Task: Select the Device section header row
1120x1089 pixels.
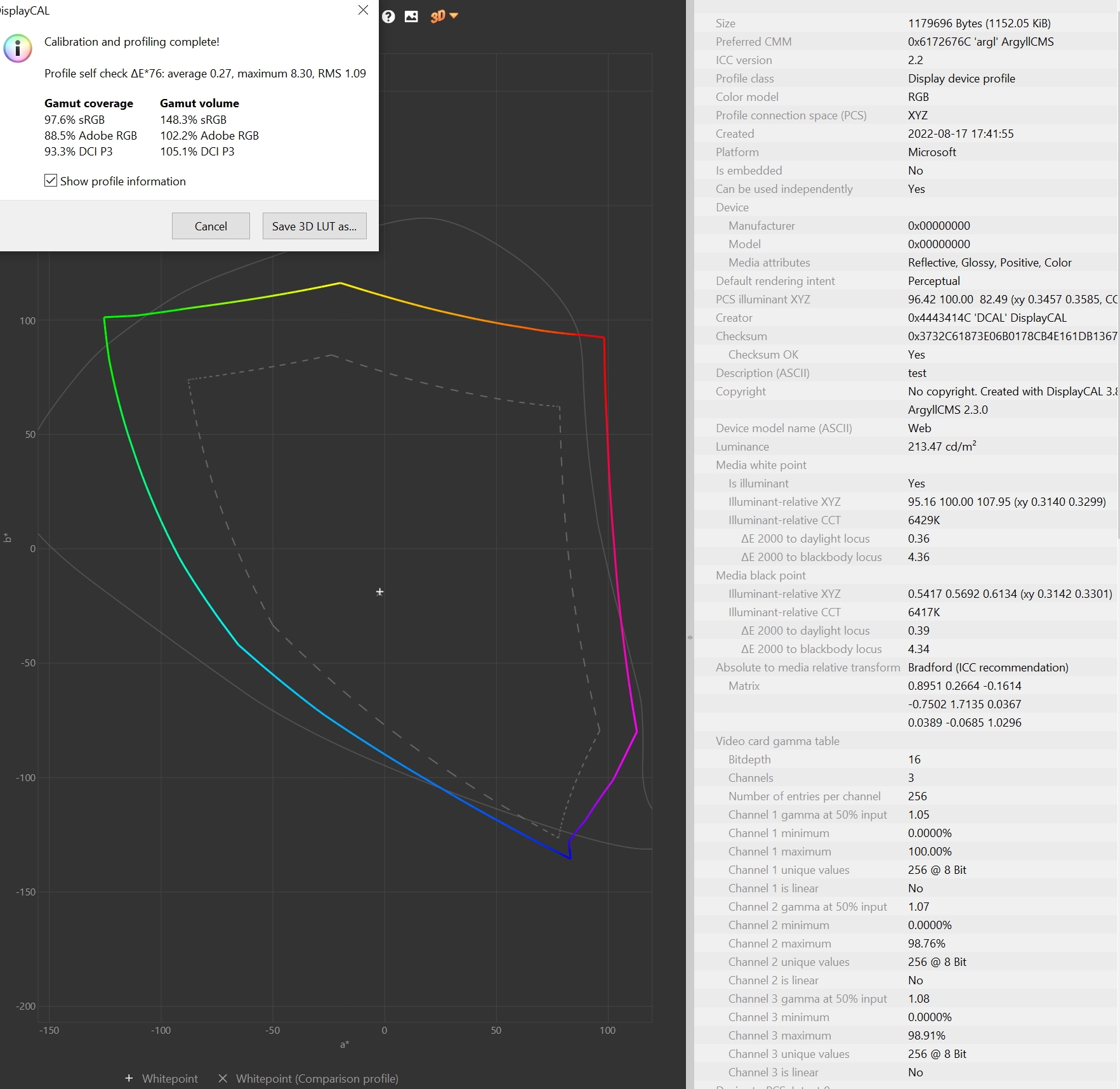Action: (x=732, y=208)
